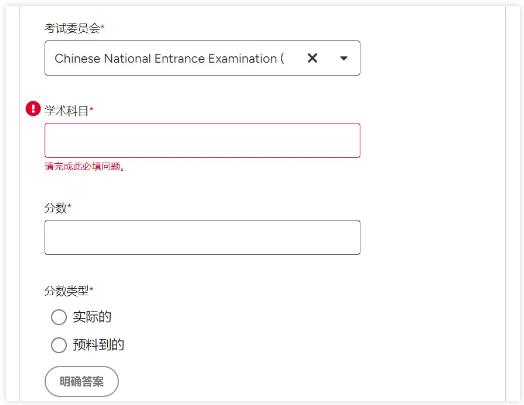Click the red asterisk beside 分数 label

tap(69, 206)
